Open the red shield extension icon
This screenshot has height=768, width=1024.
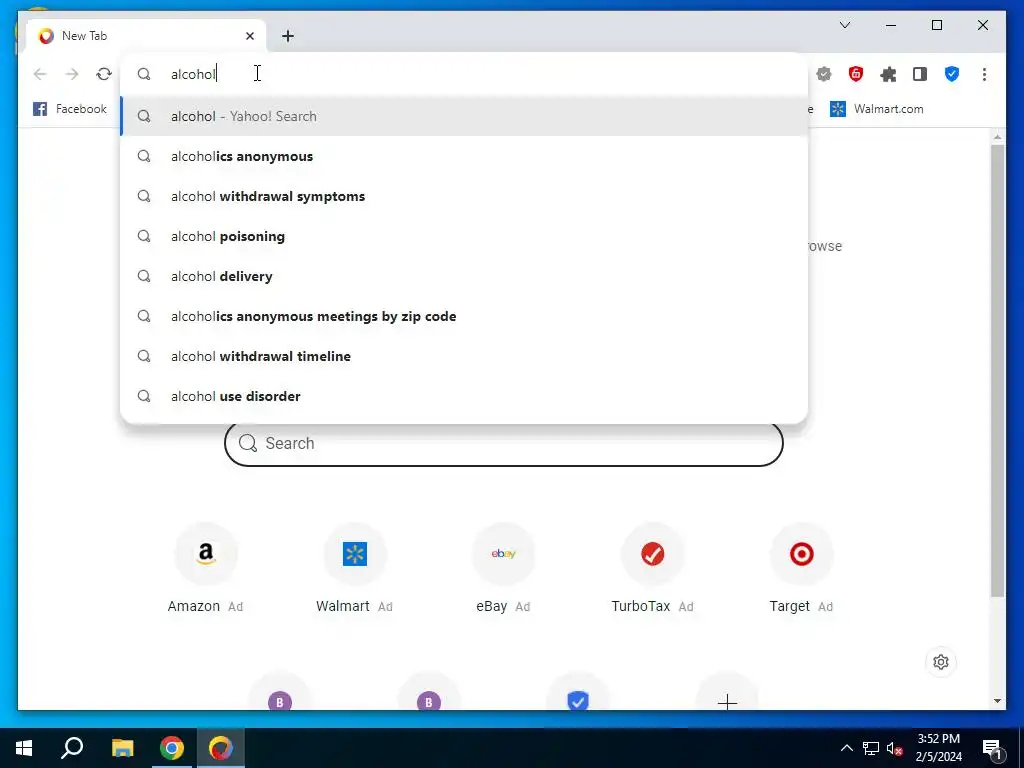(x=856, y=74)
